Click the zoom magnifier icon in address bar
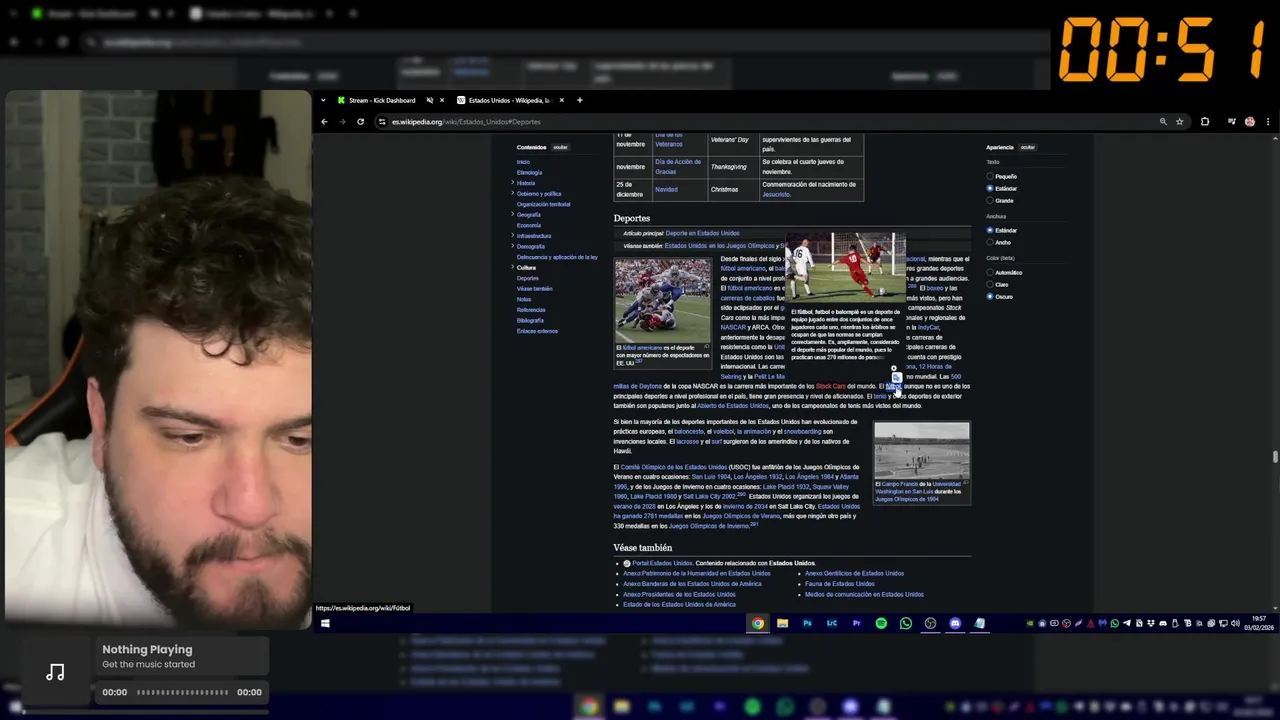Screen dimensions: 1280x720 pyautogui.click(x=1163, y=122)
